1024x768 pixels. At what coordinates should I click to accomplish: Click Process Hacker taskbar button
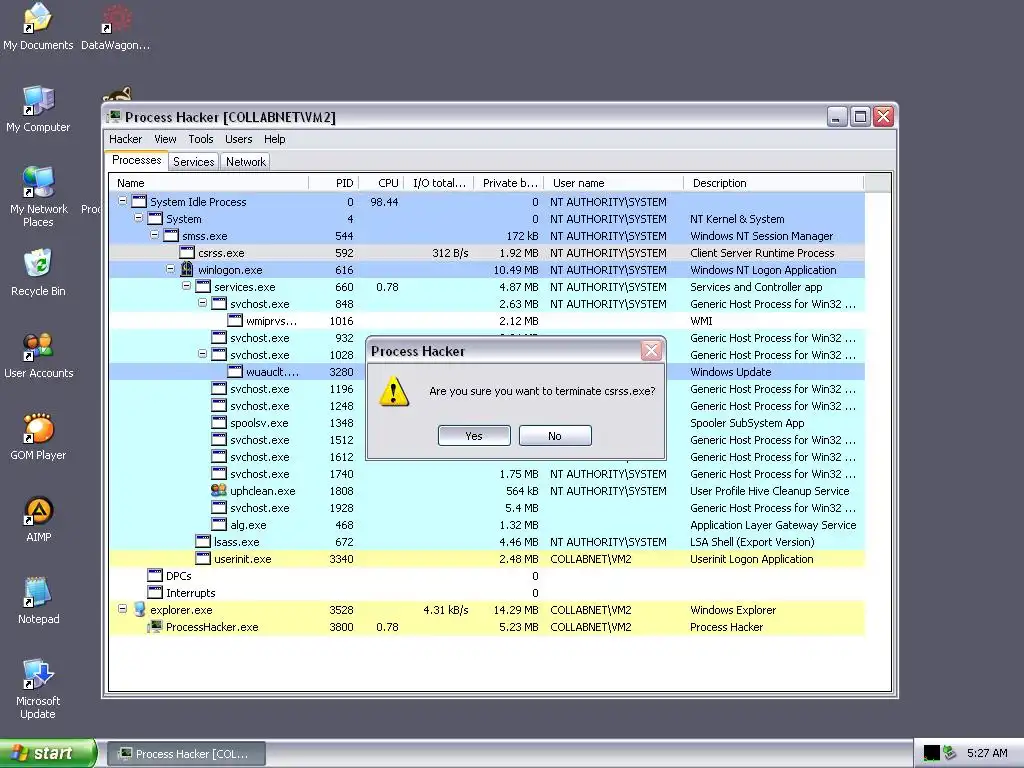(186, 754)
